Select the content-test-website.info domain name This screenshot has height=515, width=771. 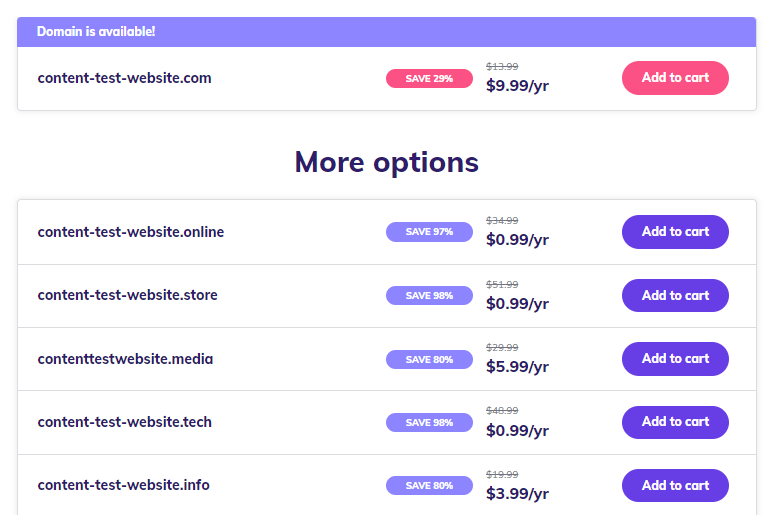pyautogui.click(x=123, y=485)
